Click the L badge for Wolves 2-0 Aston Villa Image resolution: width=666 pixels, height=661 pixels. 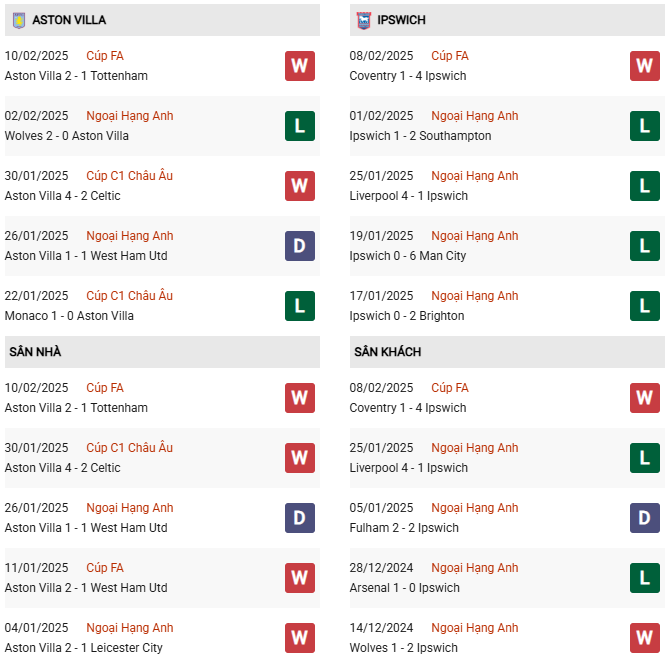[299, 126]
